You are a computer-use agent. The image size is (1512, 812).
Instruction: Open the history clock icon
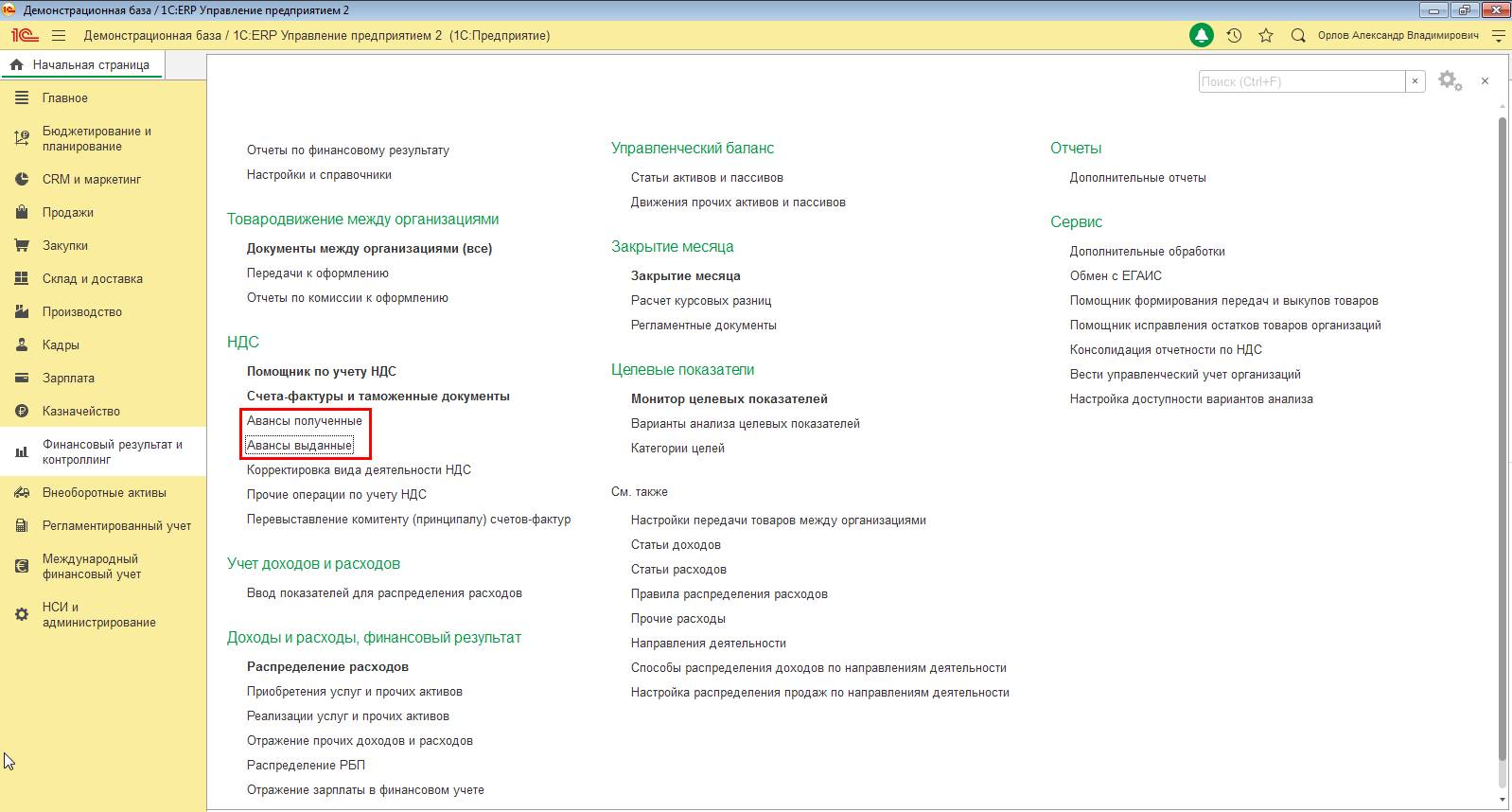click(x=1234, y=36)
